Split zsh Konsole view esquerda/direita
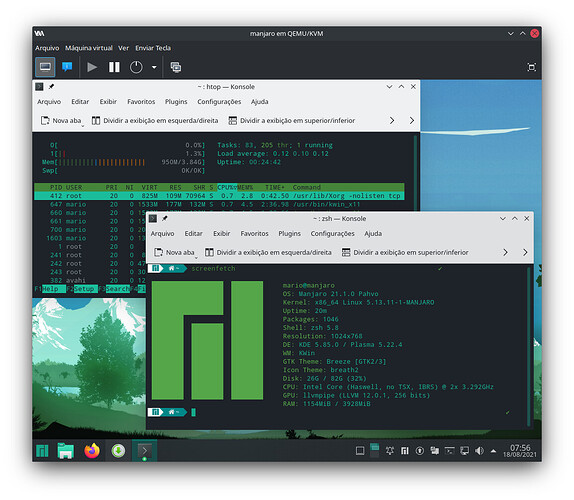Viewport: 574px width, 500px height. point(268,252)
